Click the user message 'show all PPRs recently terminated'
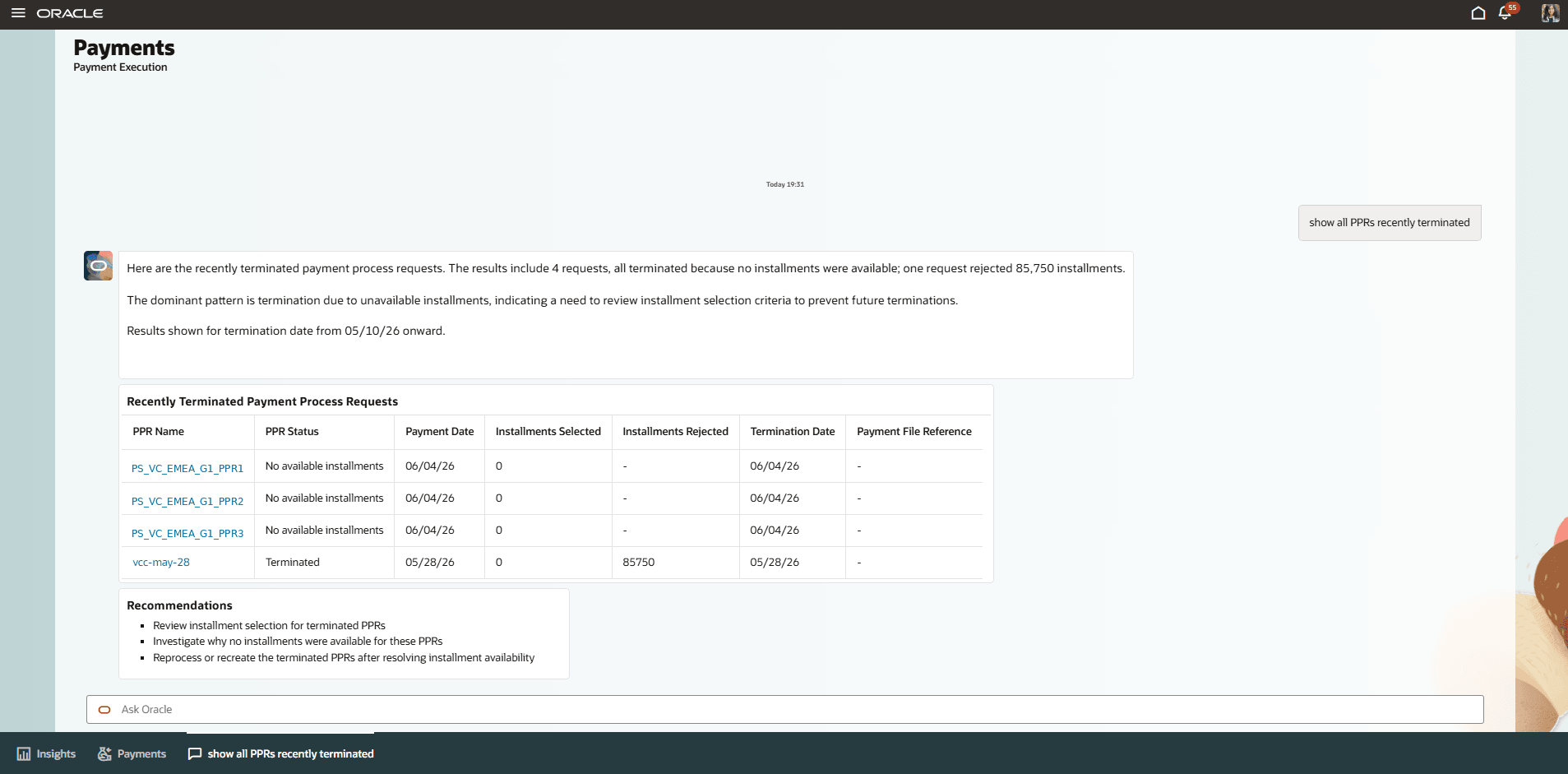Viewport: 1568px width, 774px height. point(1390,223)
